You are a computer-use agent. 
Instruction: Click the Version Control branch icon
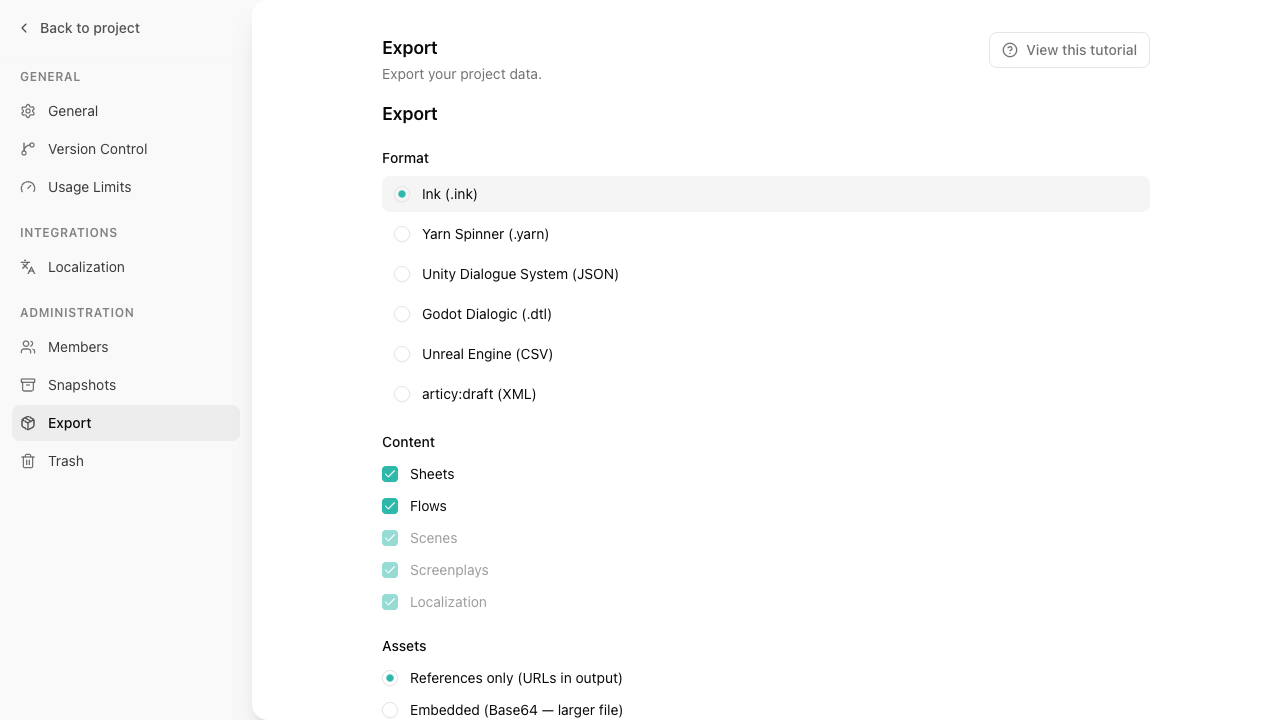click(x=28, y=149)
